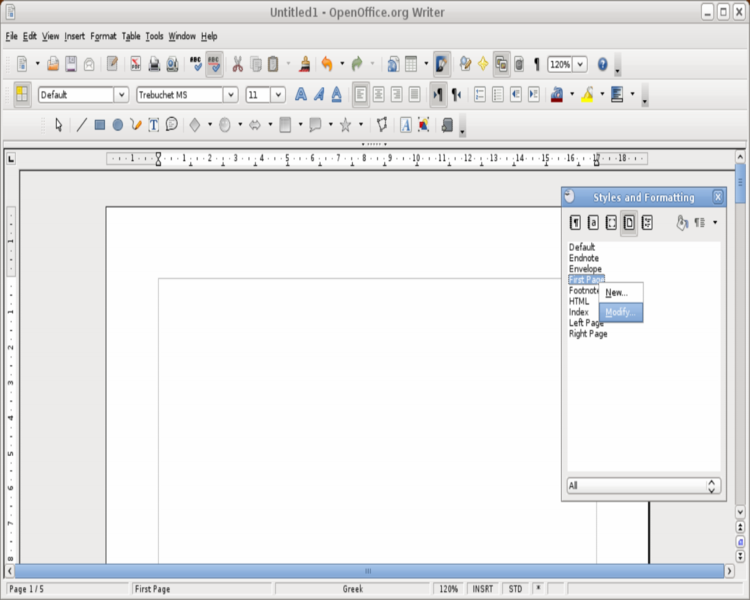The image size is (750, 600).
Task: Click the Paste clipboard icon
Action: tap(273, 64)
